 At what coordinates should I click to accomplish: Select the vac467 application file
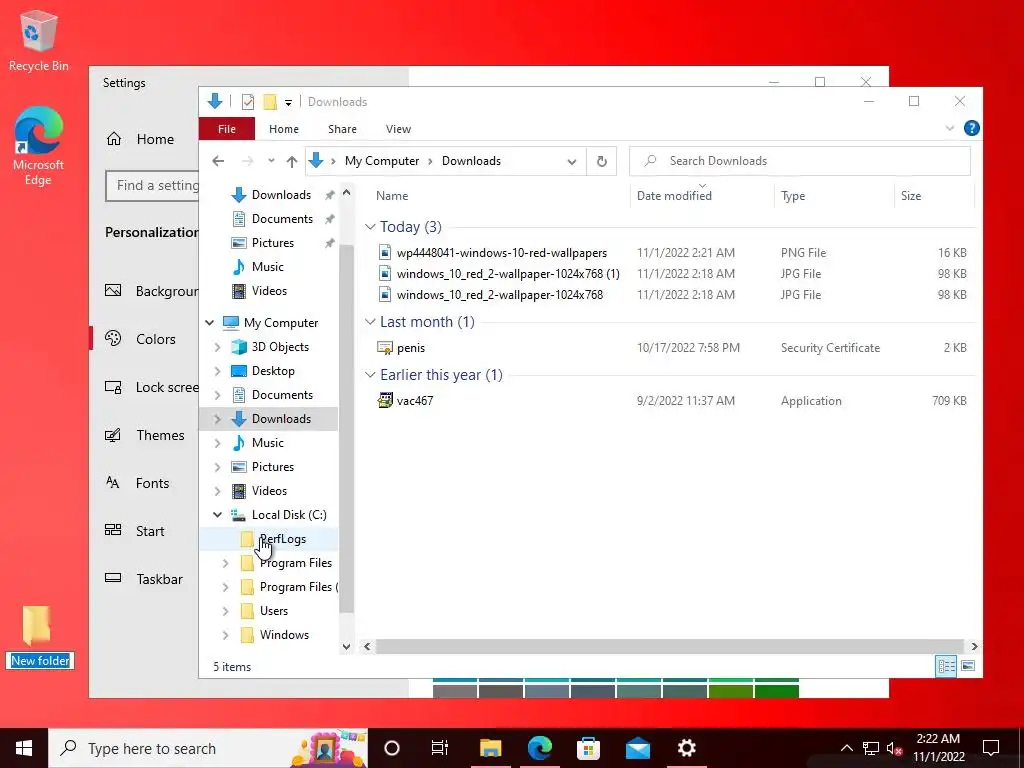[415, 401]
